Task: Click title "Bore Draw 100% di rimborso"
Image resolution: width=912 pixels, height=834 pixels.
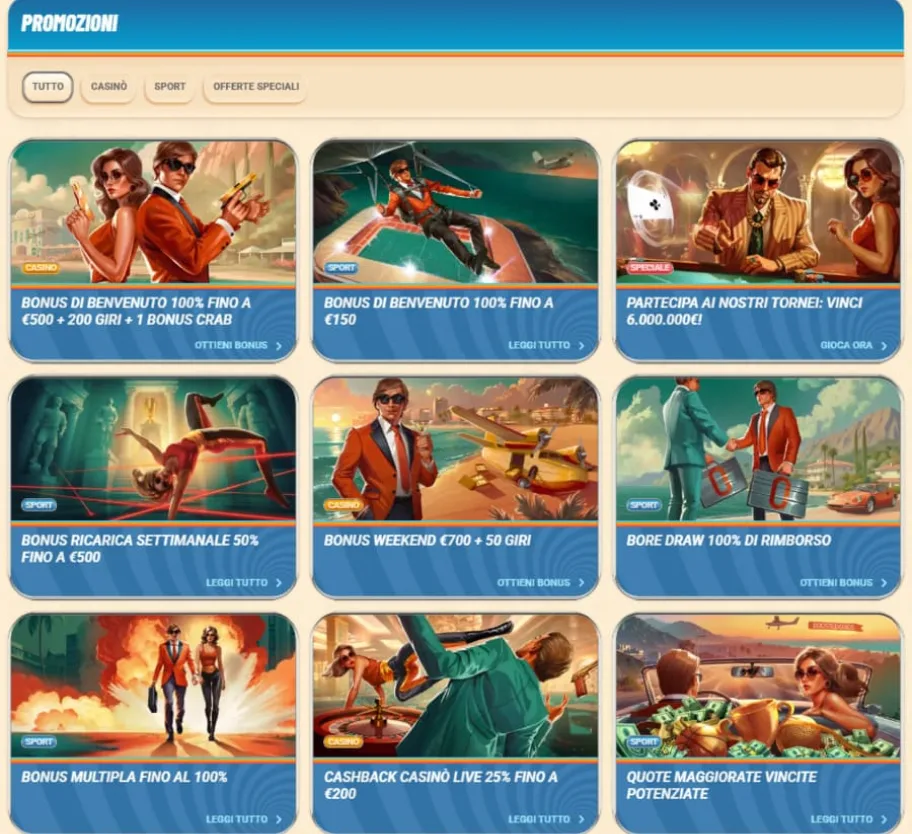Action: (x=729, y=540)
